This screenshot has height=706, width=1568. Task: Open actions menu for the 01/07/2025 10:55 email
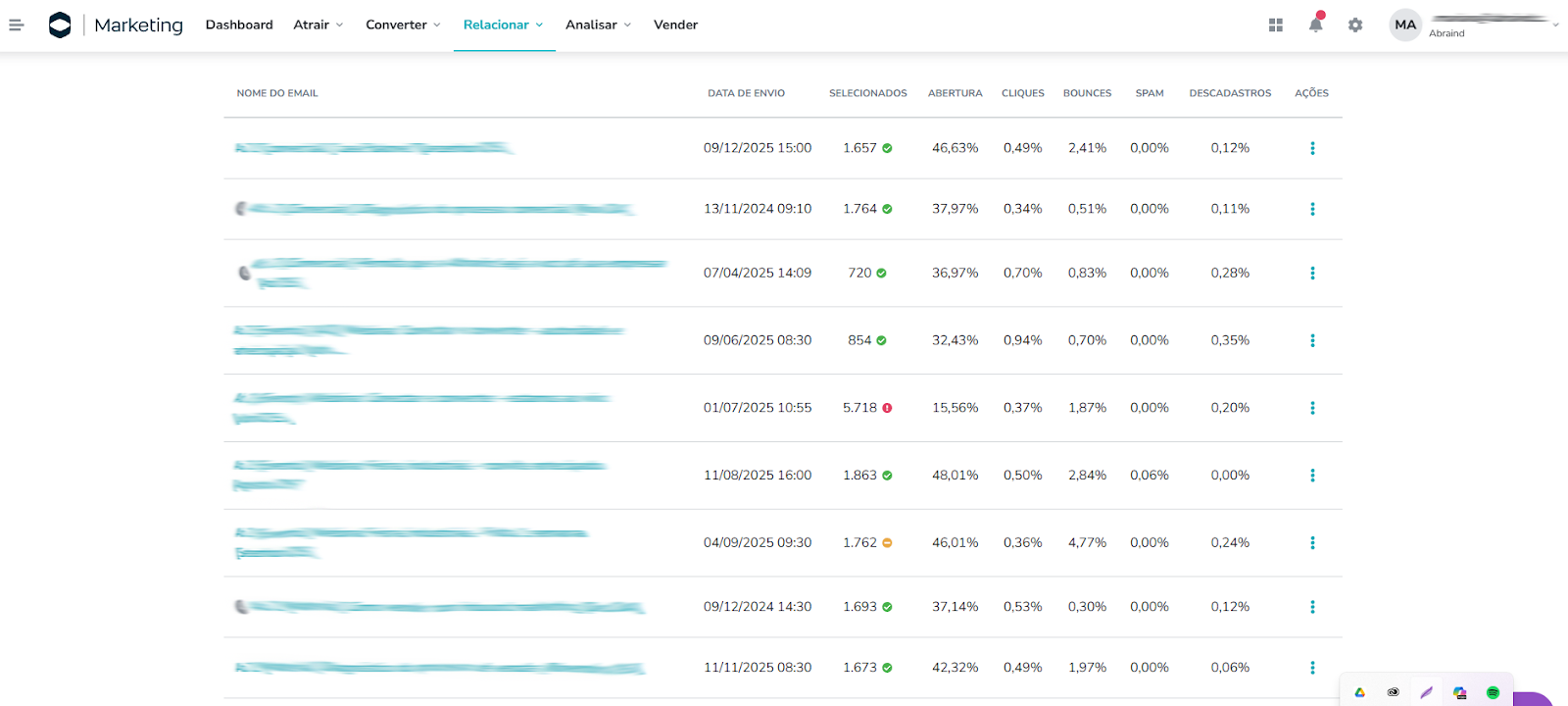(x=1312, y=408)
